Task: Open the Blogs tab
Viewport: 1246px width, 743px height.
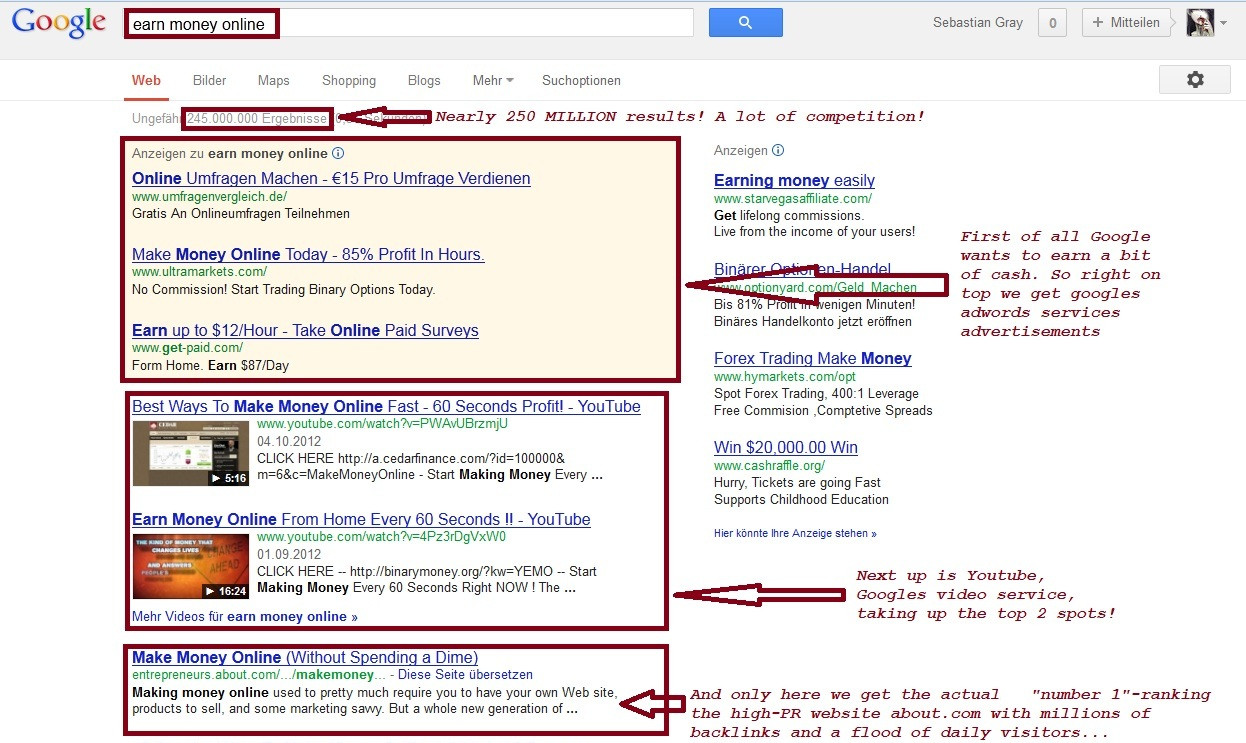Action: [x=424, y=80]
